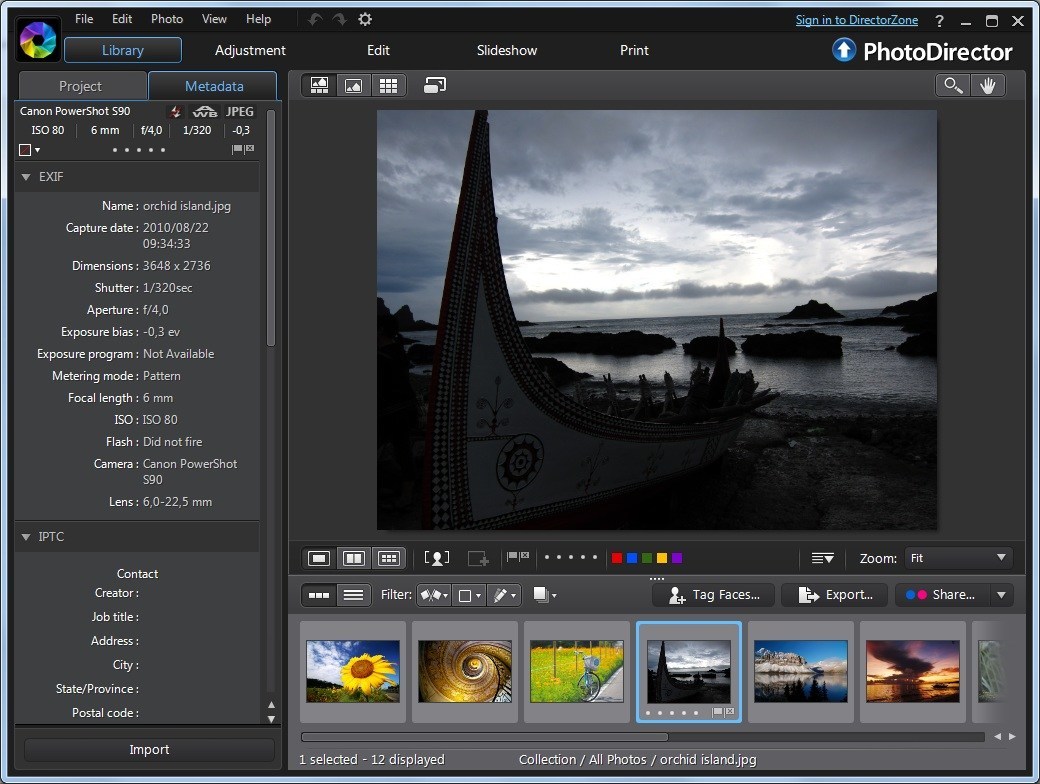Collapse the EXIF metadata section
The height and width of the screenshot is (784, 1040).
[25, 177]
